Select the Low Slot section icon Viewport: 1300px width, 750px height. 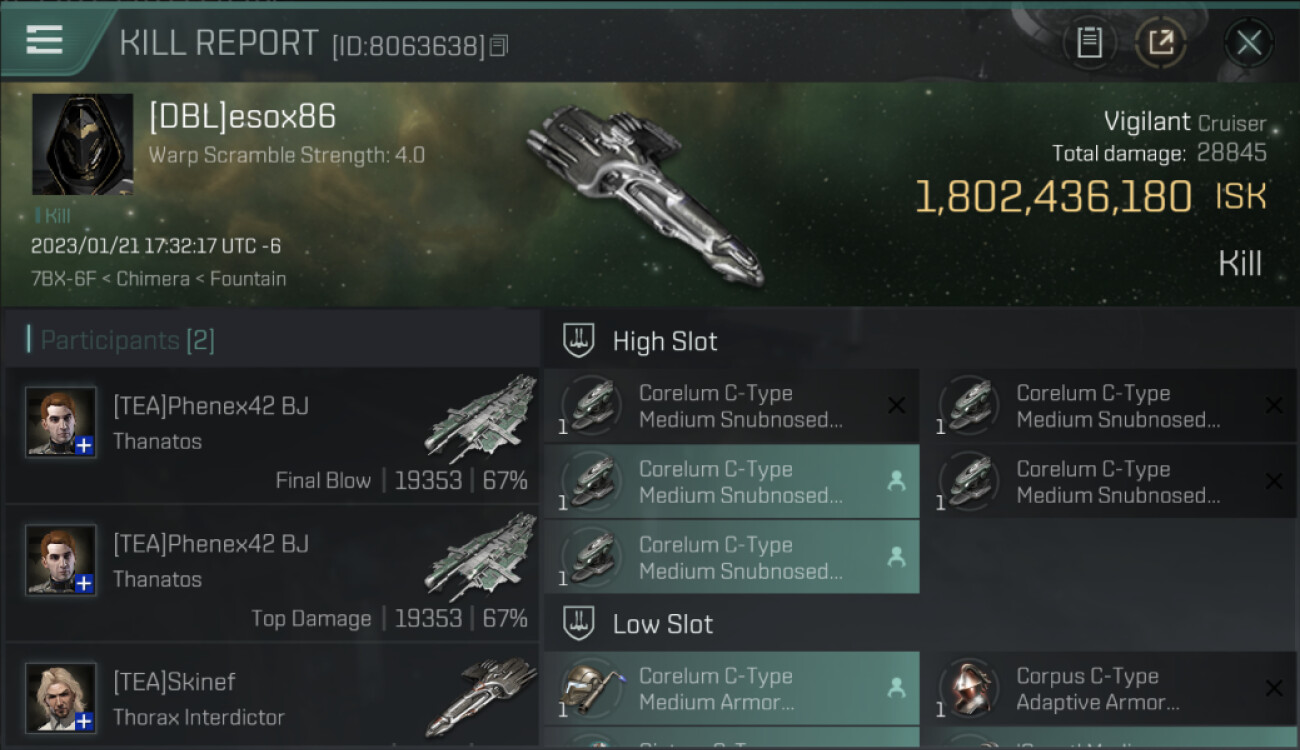coord(579,623)
